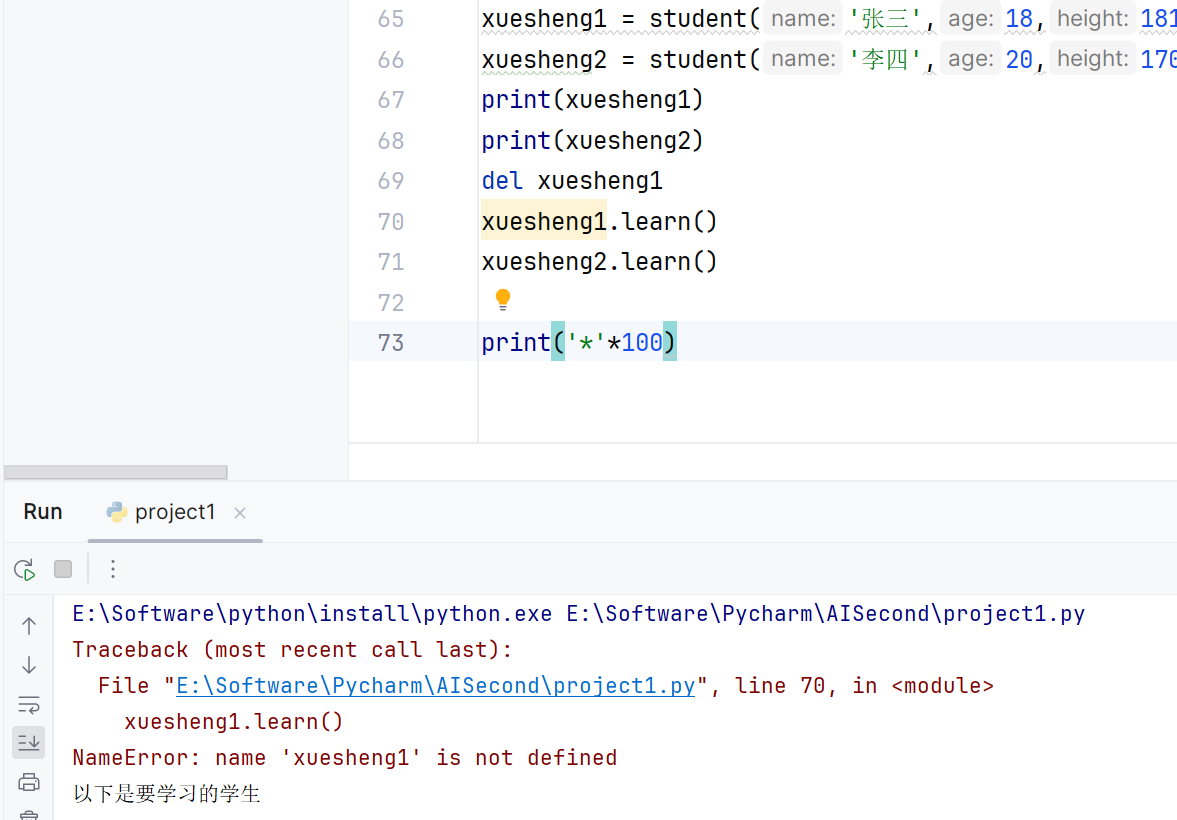Open project1.py link in traceback
1177x820 pixels.
[435, 686]
